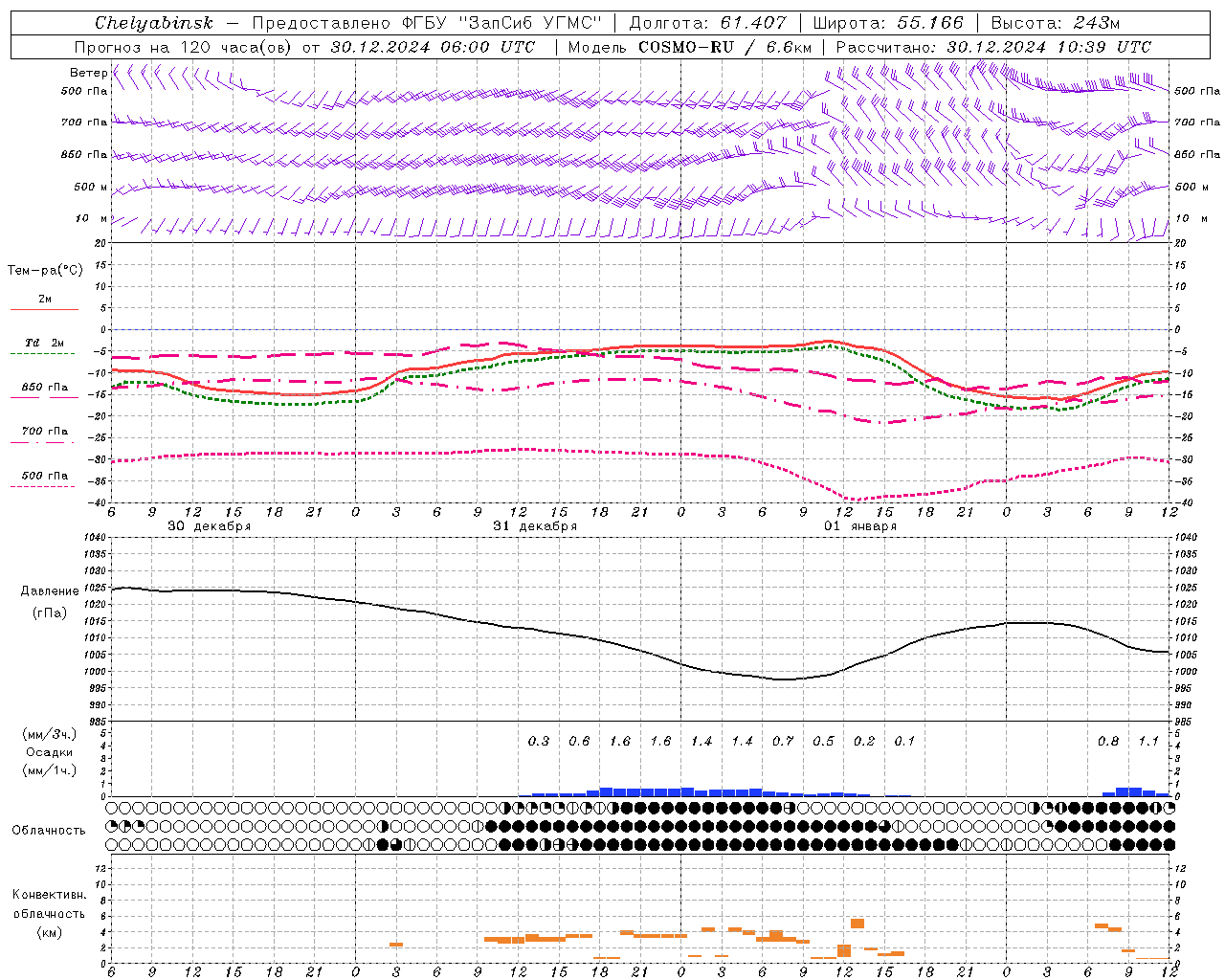Viewport: 1225px width, 980px height.
Task: Click the provider text 'Предоставлено ФГБУ ЗапСиб УГМС'
Action: pyautogui.click(x=427, y=23)
